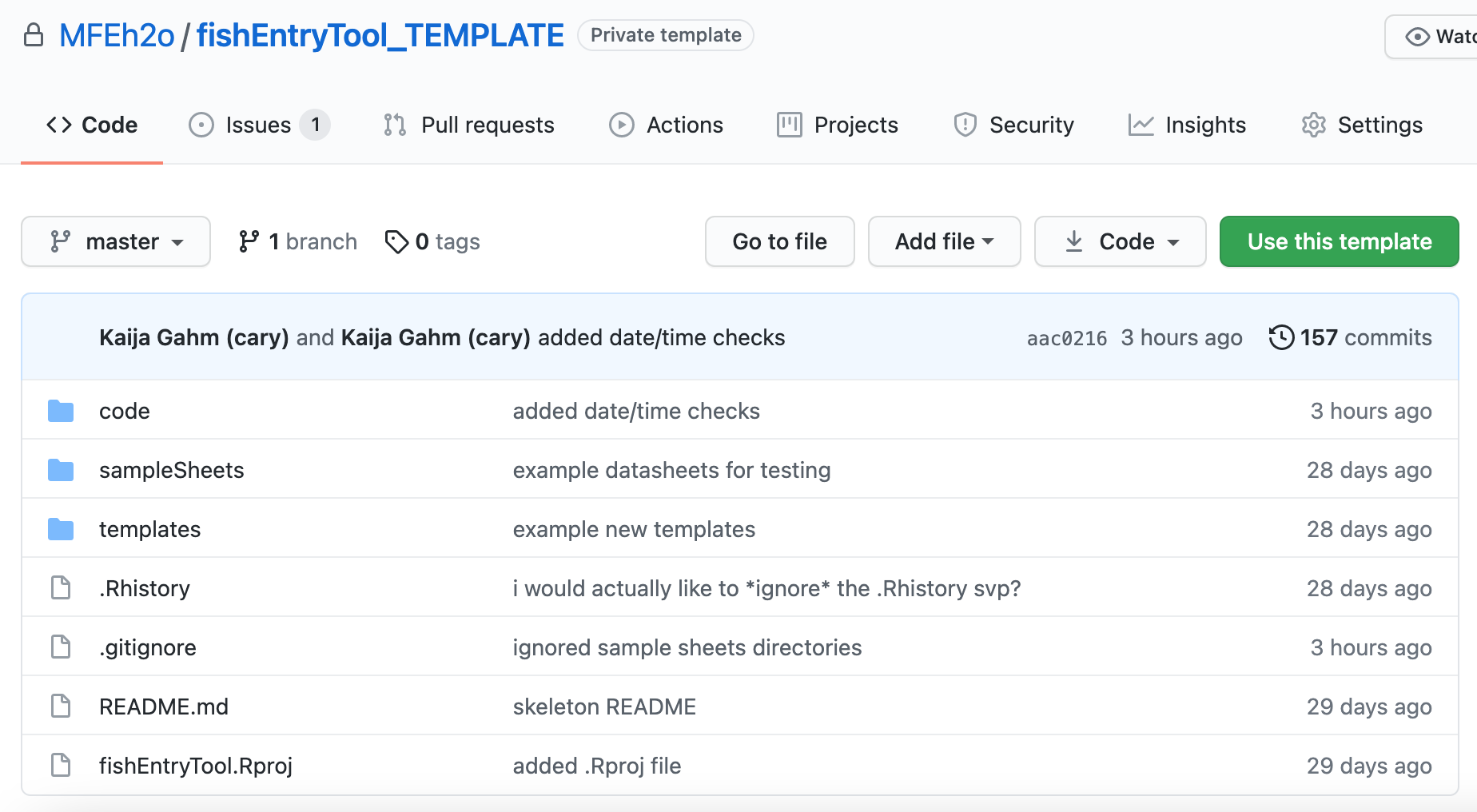
Task: Click the code folder icon
Action: [61, 411]
